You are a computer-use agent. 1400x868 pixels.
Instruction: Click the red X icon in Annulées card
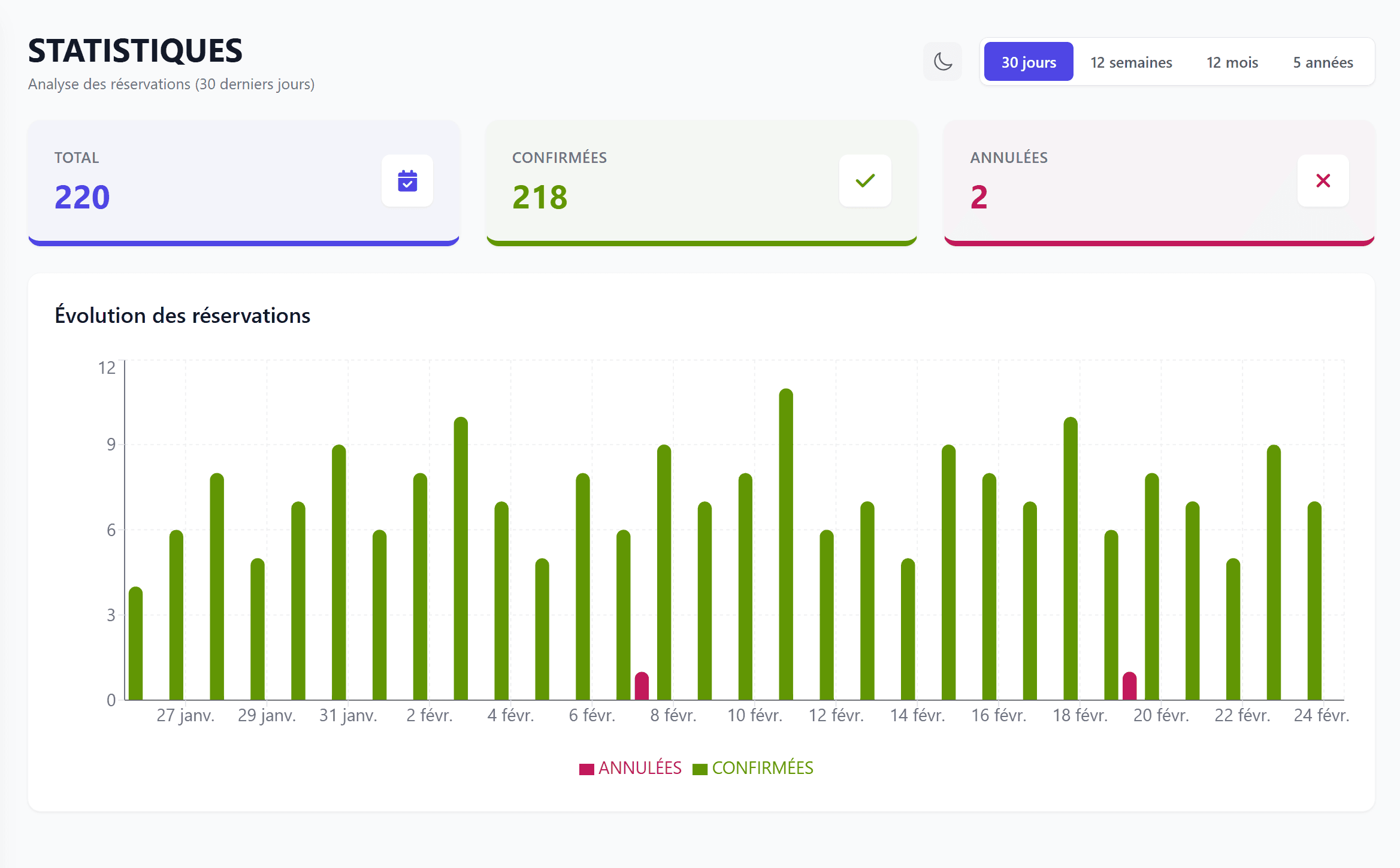pos(1323,180)
